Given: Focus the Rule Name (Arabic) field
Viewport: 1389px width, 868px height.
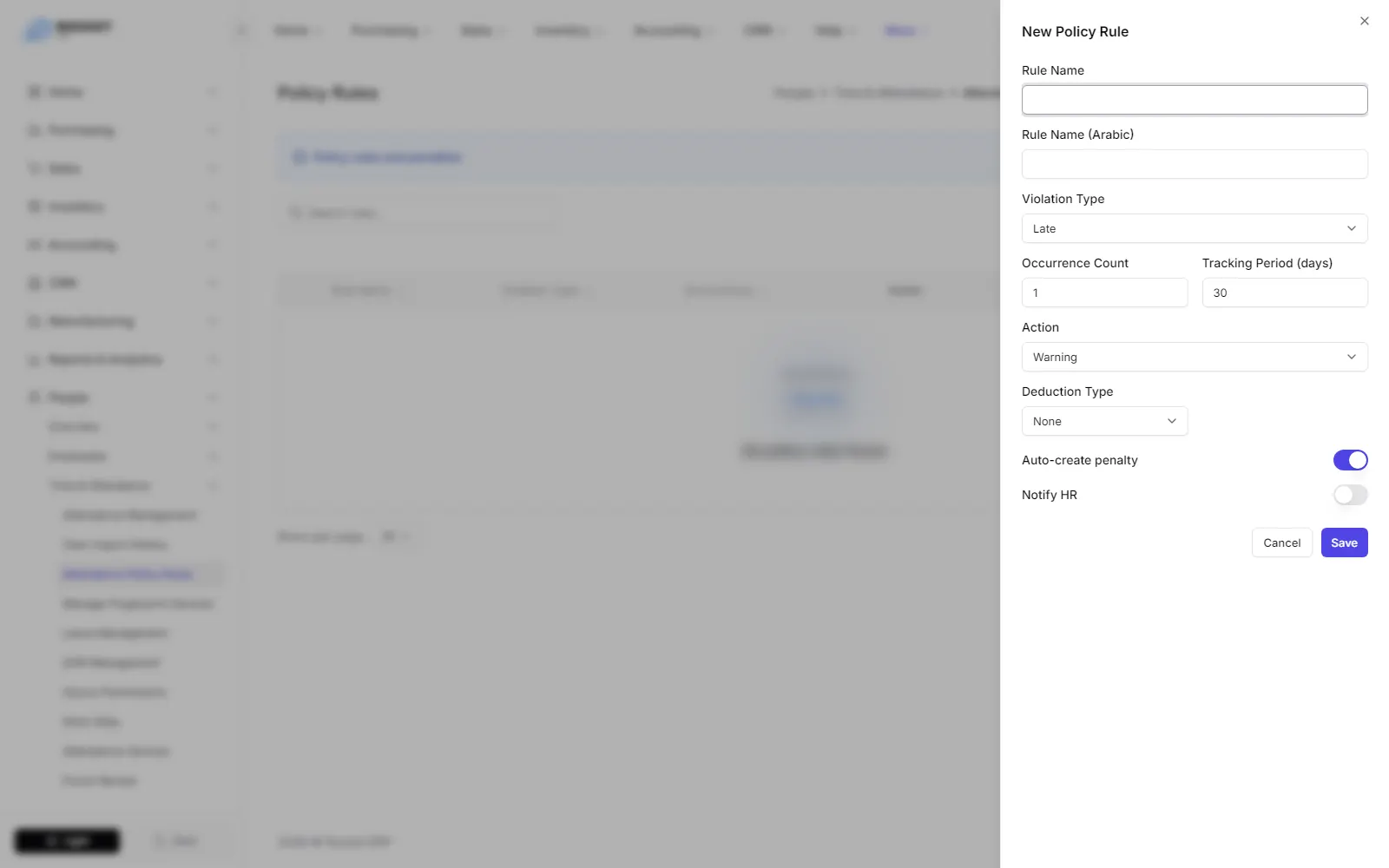Looking at the screenshot, I should (x=1195, y=164).
